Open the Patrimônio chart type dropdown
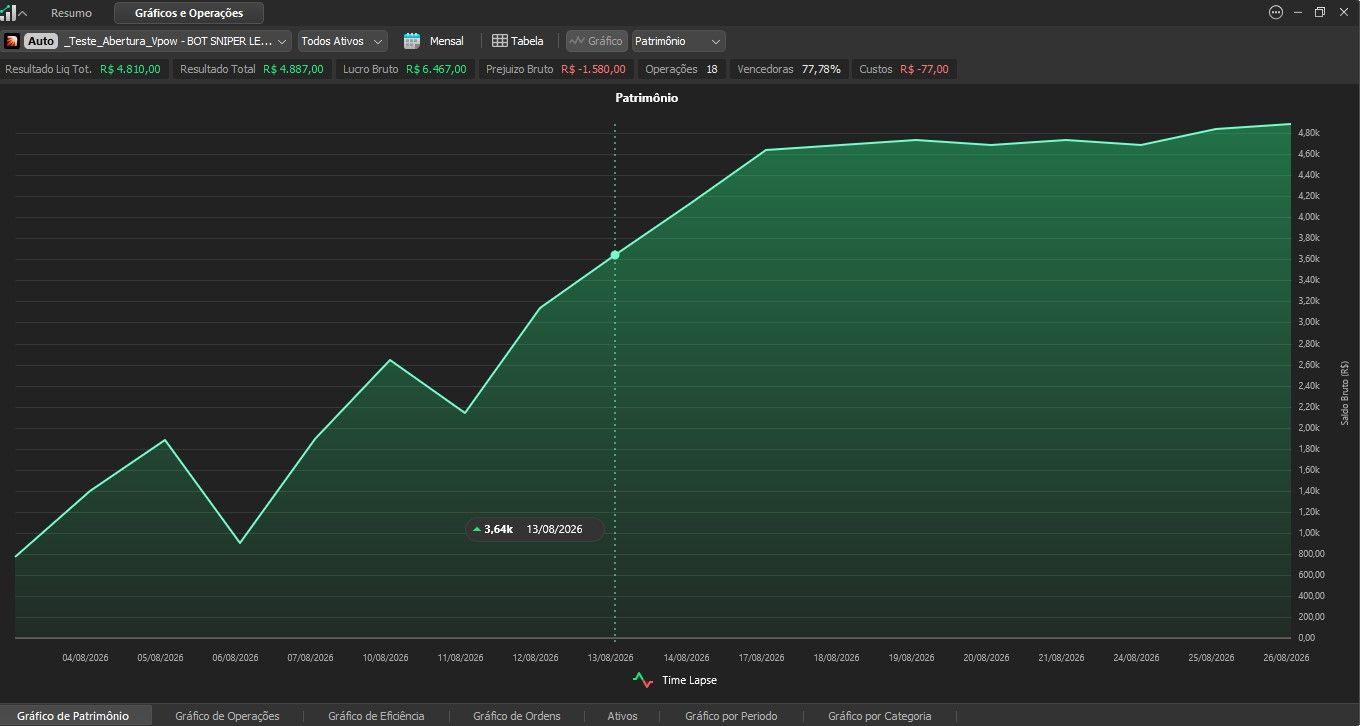Screen dimensions: 1360x726 coord(679,41)
